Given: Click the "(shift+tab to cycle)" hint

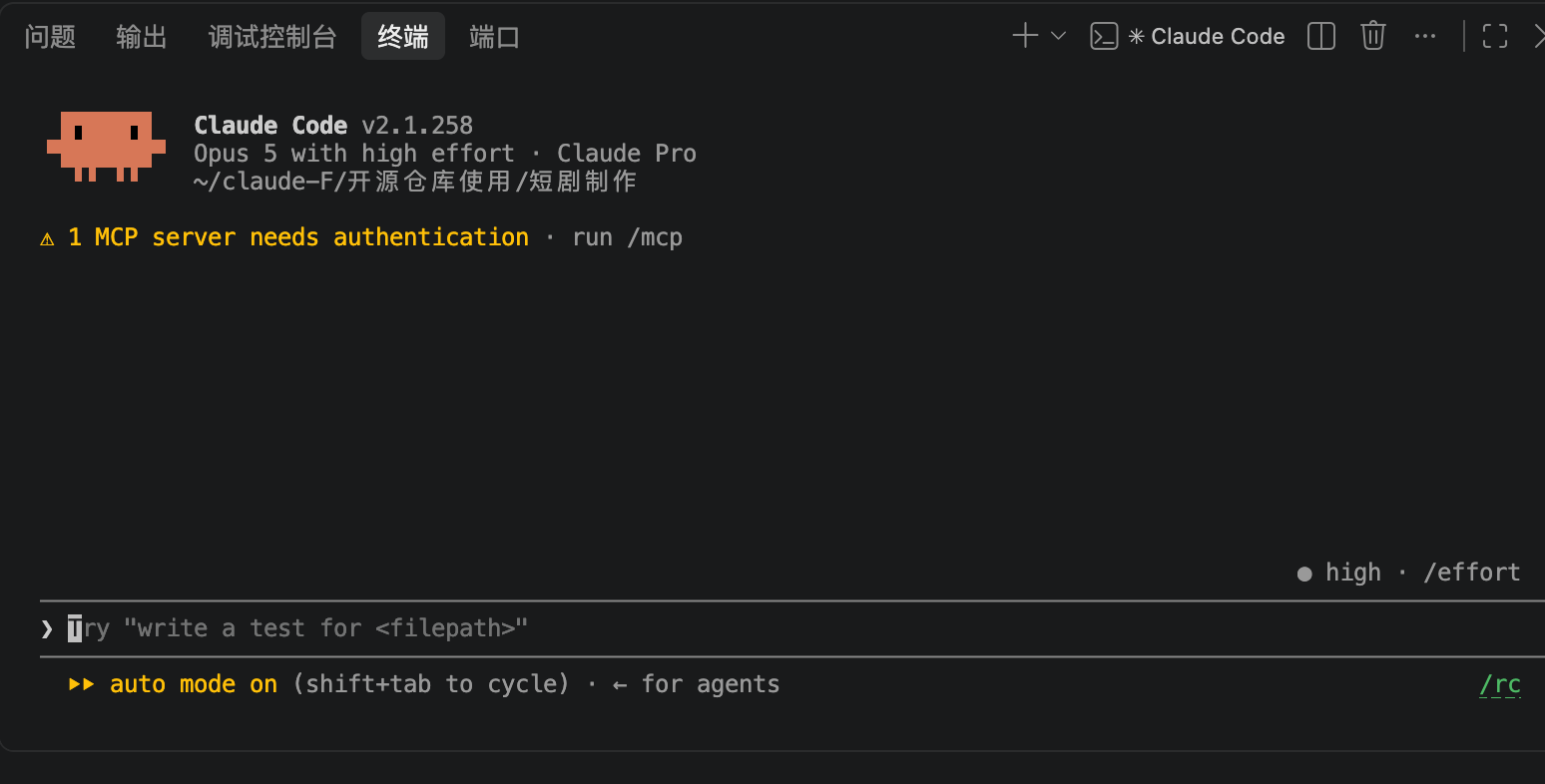Looking at the screenshot, I should pyautogui.click(x=431, y=684).
